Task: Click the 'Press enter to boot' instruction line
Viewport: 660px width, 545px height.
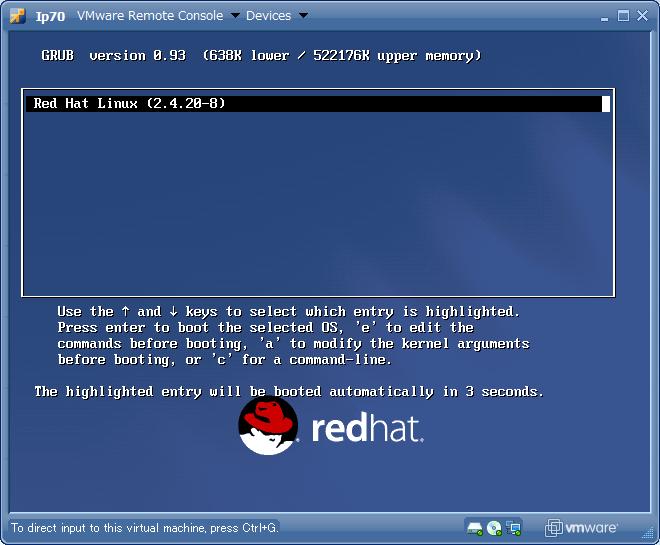Action: coord(266,327)
